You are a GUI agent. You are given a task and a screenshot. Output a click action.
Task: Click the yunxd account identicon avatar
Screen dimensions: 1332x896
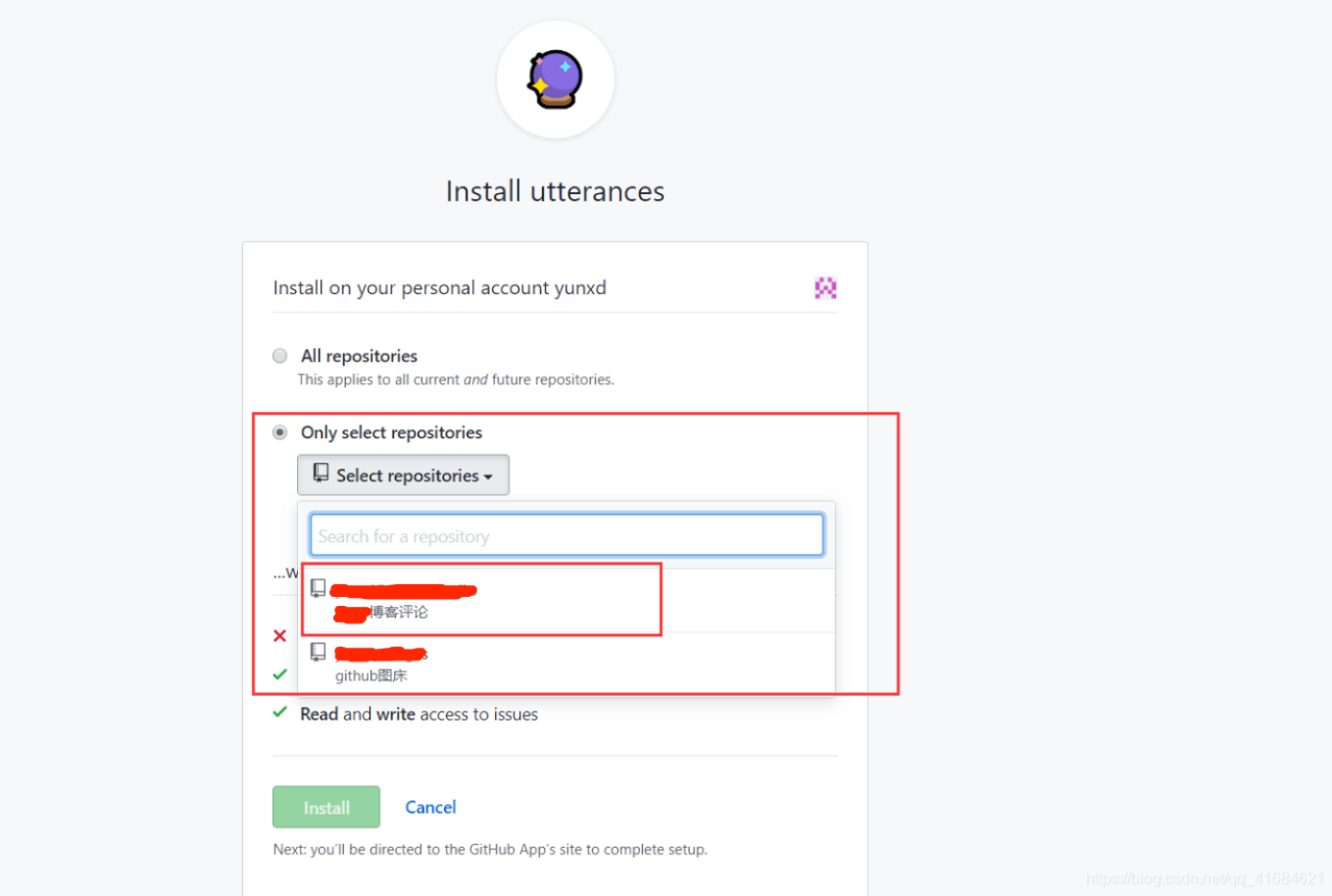click(825, 288)
